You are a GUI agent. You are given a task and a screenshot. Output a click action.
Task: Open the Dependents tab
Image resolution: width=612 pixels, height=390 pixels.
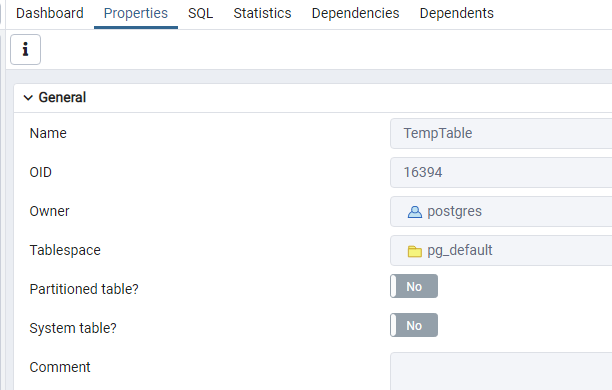click(x=457, y=13)
